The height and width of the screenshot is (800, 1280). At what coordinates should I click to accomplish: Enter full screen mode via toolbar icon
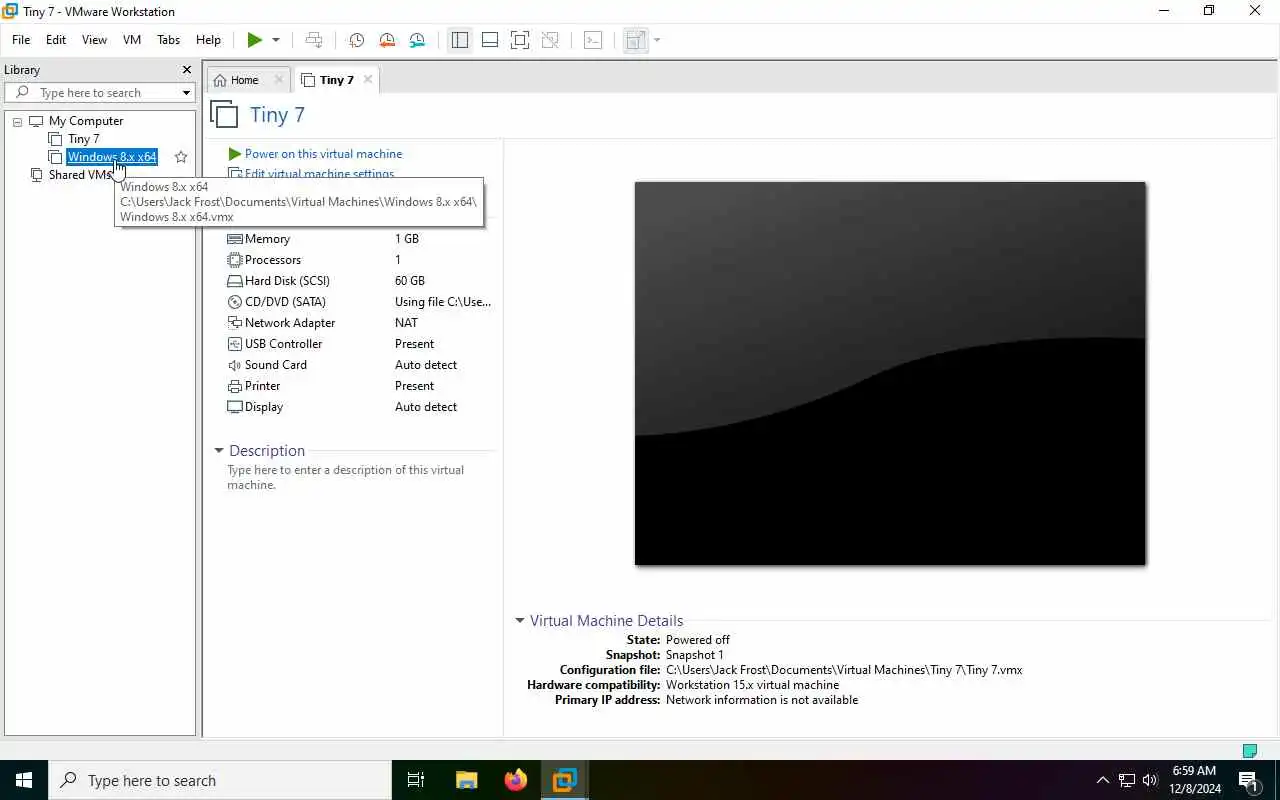tap(520, 40)
